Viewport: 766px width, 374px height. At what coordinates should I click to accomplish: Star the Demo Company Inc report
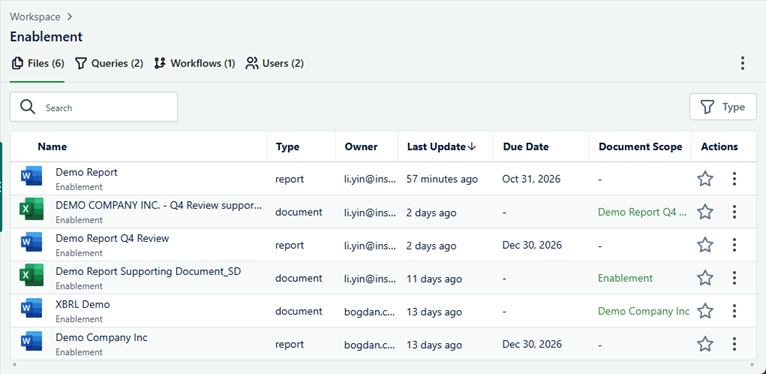coord(705,344)
